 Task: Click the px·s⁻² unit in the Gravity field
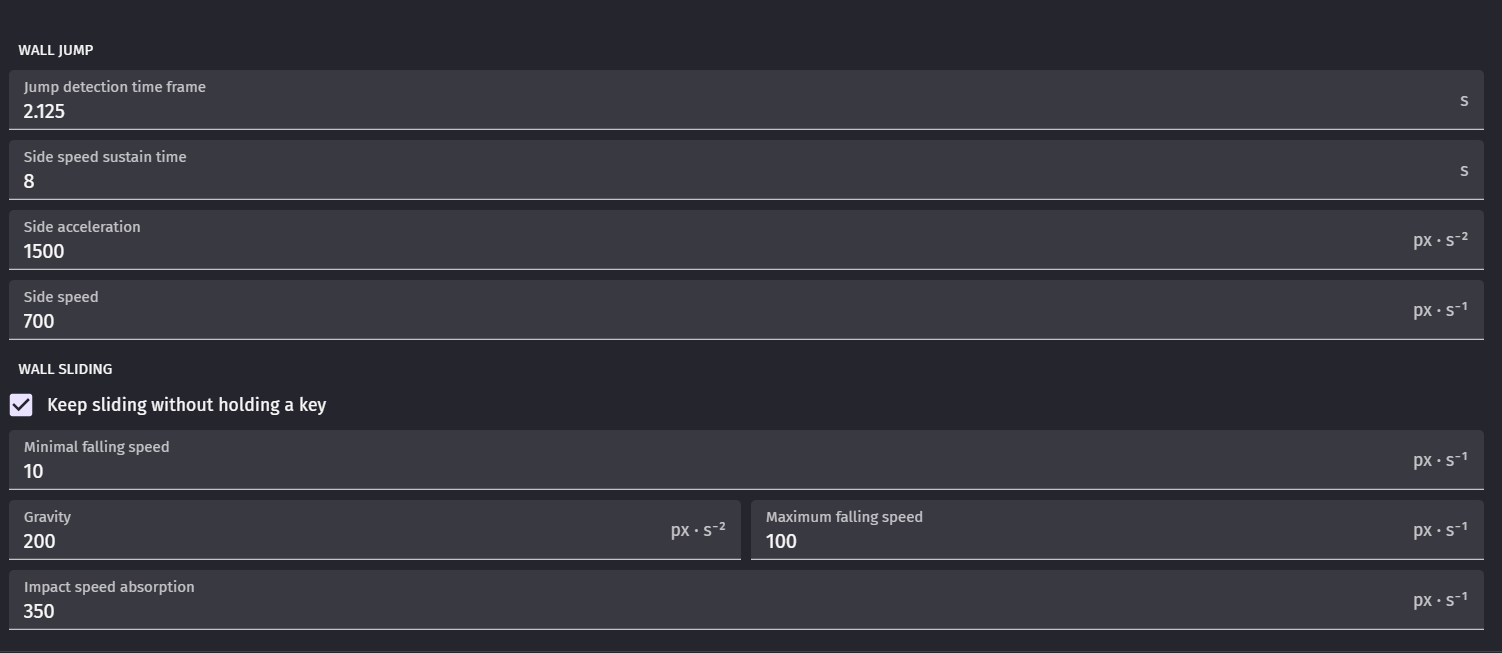click(x=698, y=530)
